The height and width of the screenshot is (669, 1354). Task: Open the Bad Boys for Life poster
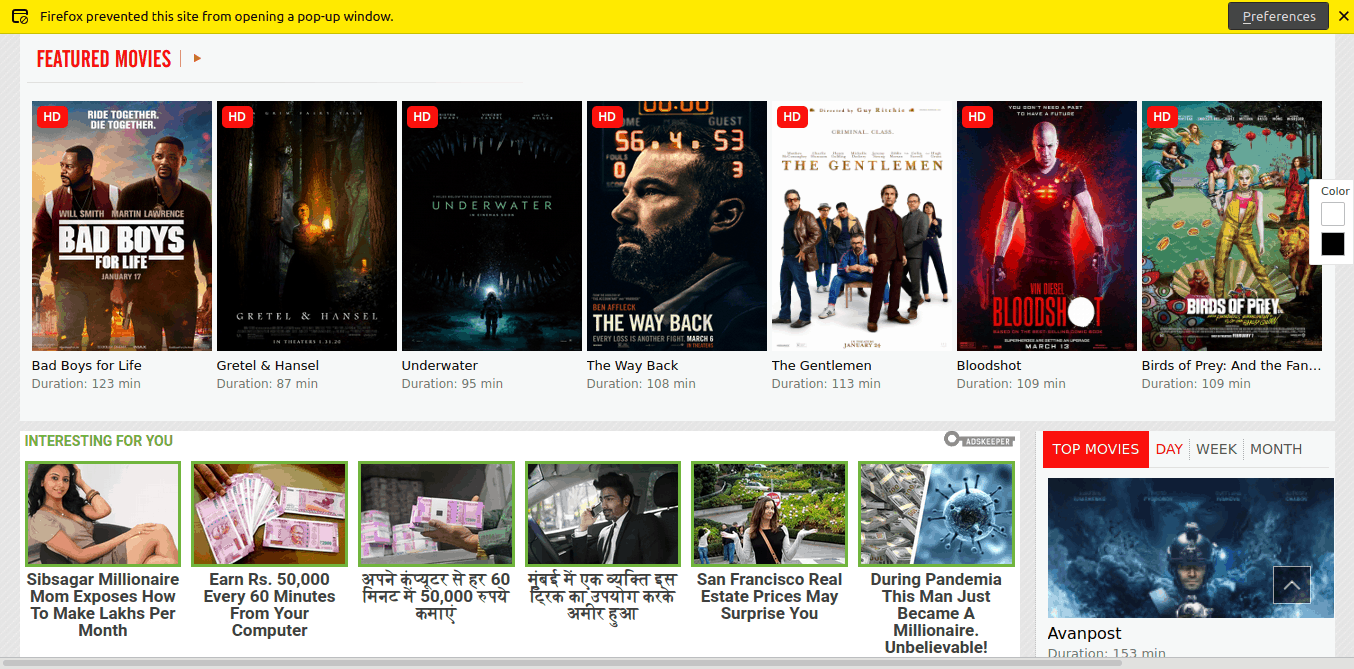point(122,226)
